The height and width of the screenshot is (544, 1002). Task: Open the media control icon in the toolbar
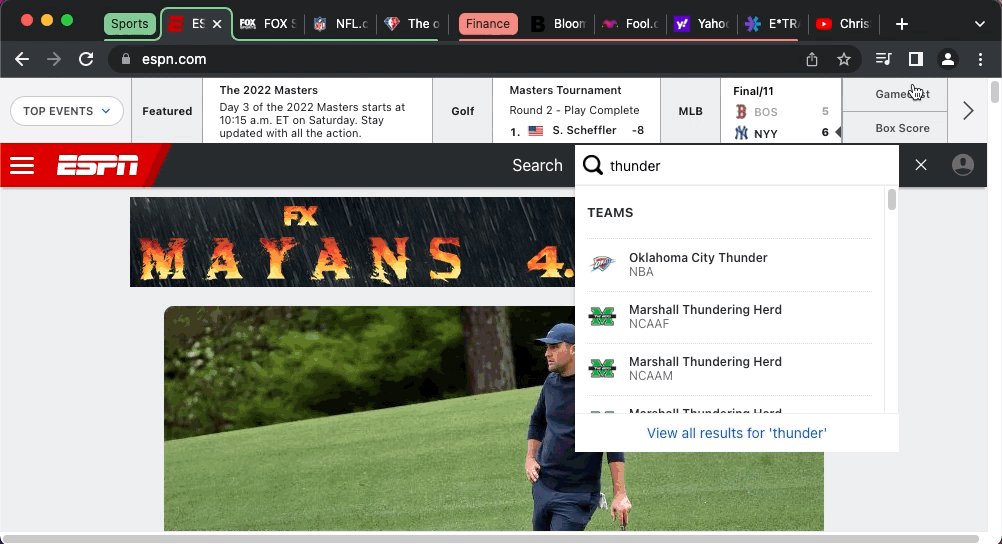(x=883, y=59)
